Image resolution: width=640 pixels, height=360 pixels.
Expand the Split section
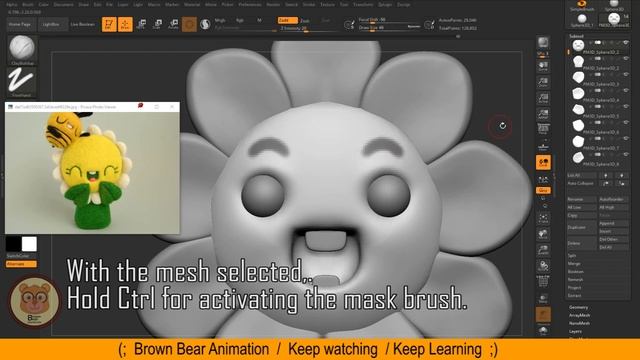click(572, 256)
